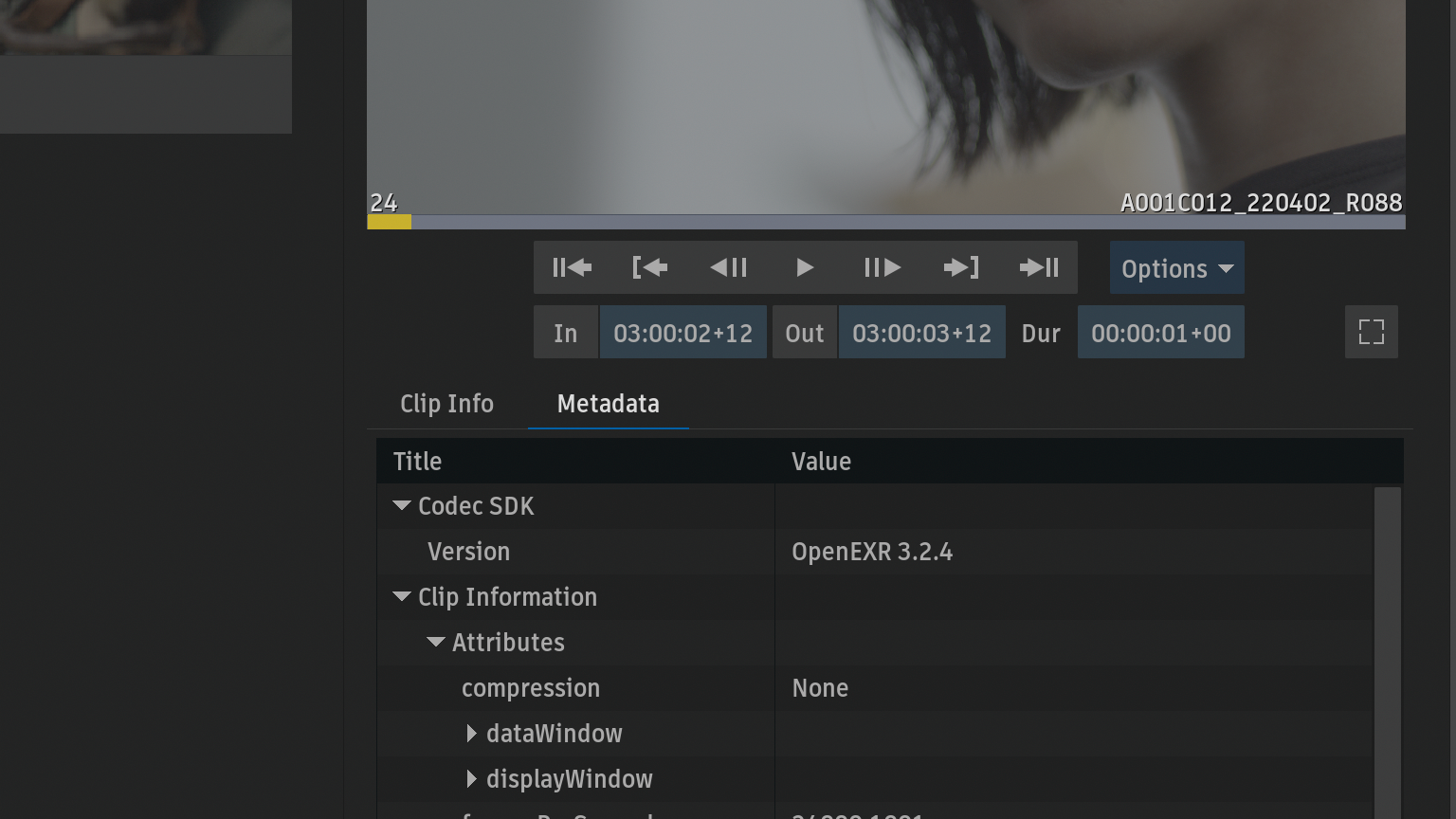
Task: Expand the displayWindow attribute
Action: tap(471, 779)
